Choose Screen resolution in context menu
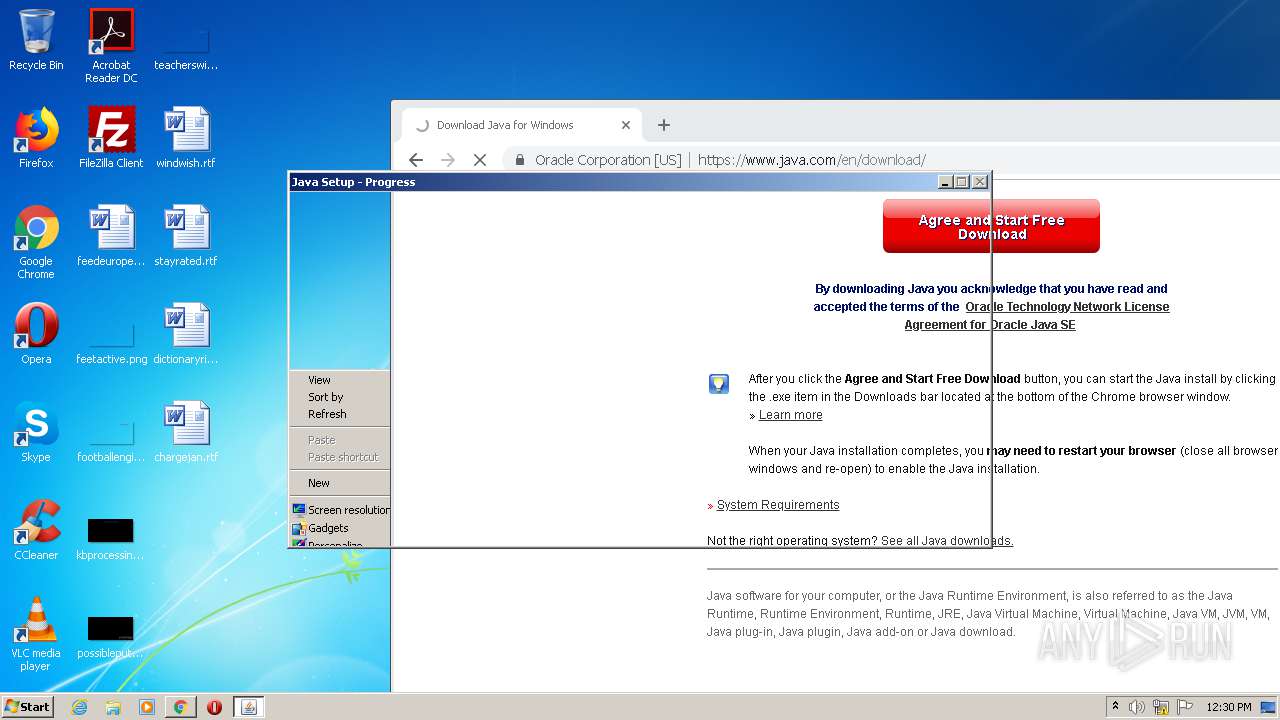The width and height of the screenshot is (1280, 720). pos(340,510)
